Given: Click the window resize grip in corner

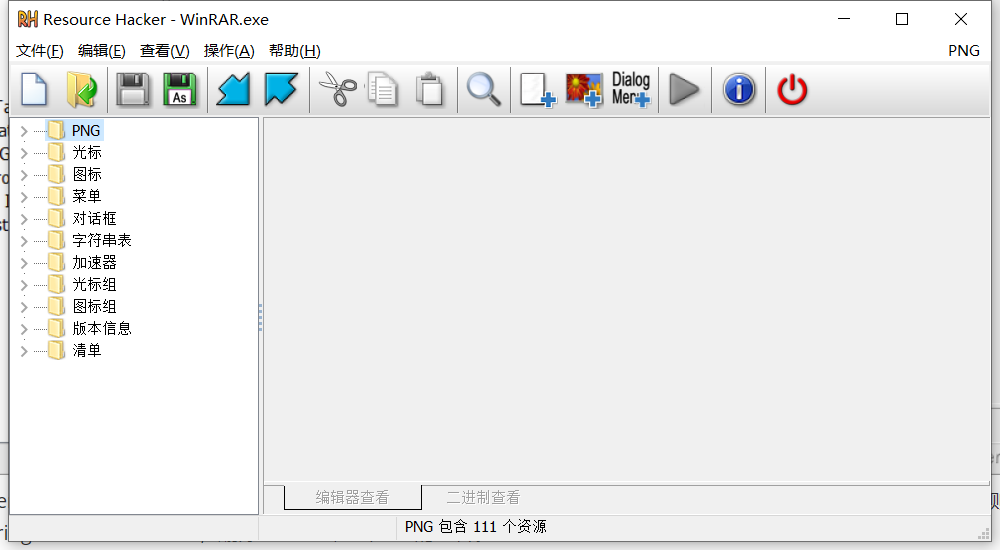Looking at the screenshot, I should point(984,534).
